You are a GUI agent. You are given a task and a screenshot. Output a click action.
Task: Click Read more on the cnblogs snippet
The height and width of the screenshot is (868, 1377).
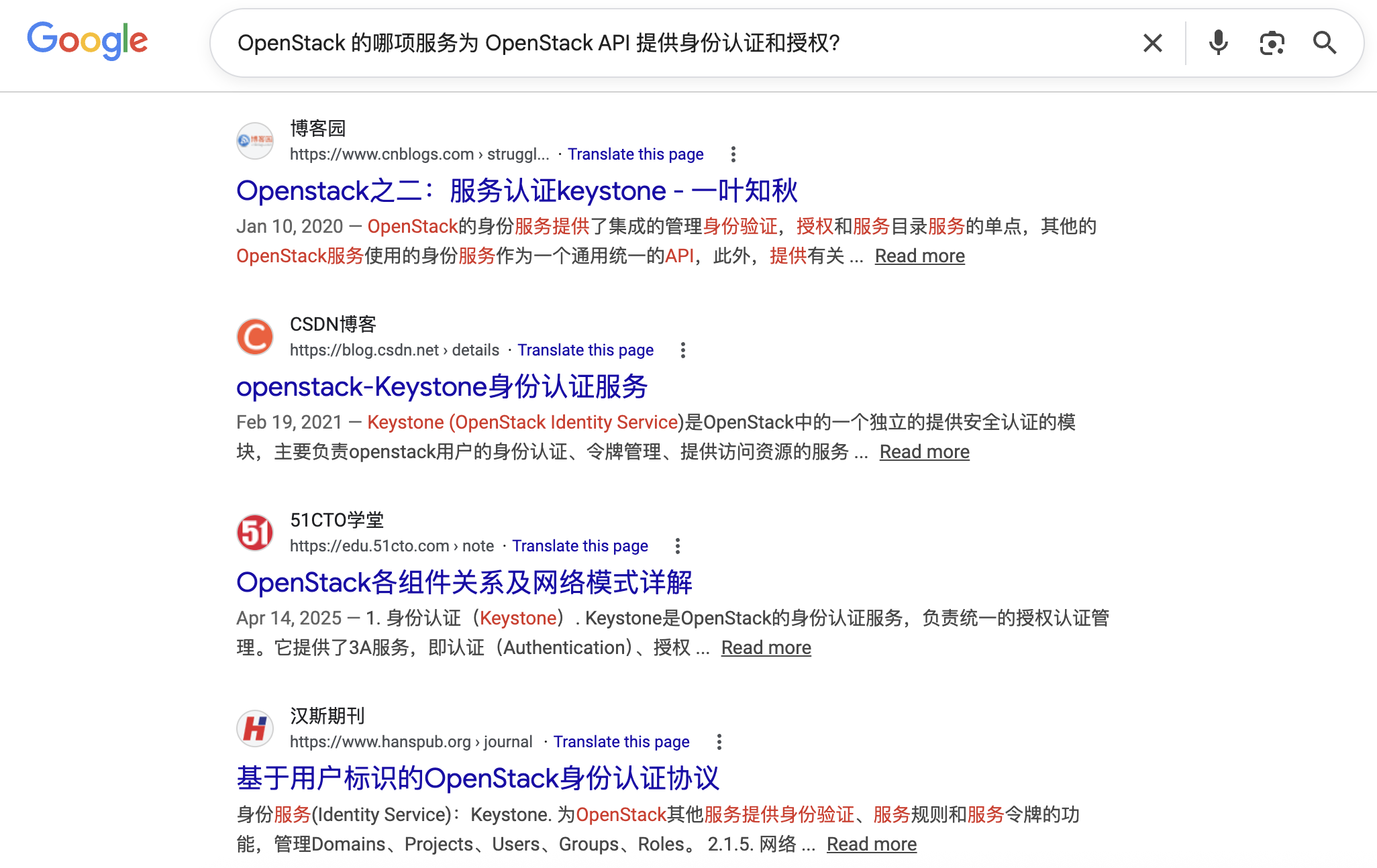[x=920, y=256]
